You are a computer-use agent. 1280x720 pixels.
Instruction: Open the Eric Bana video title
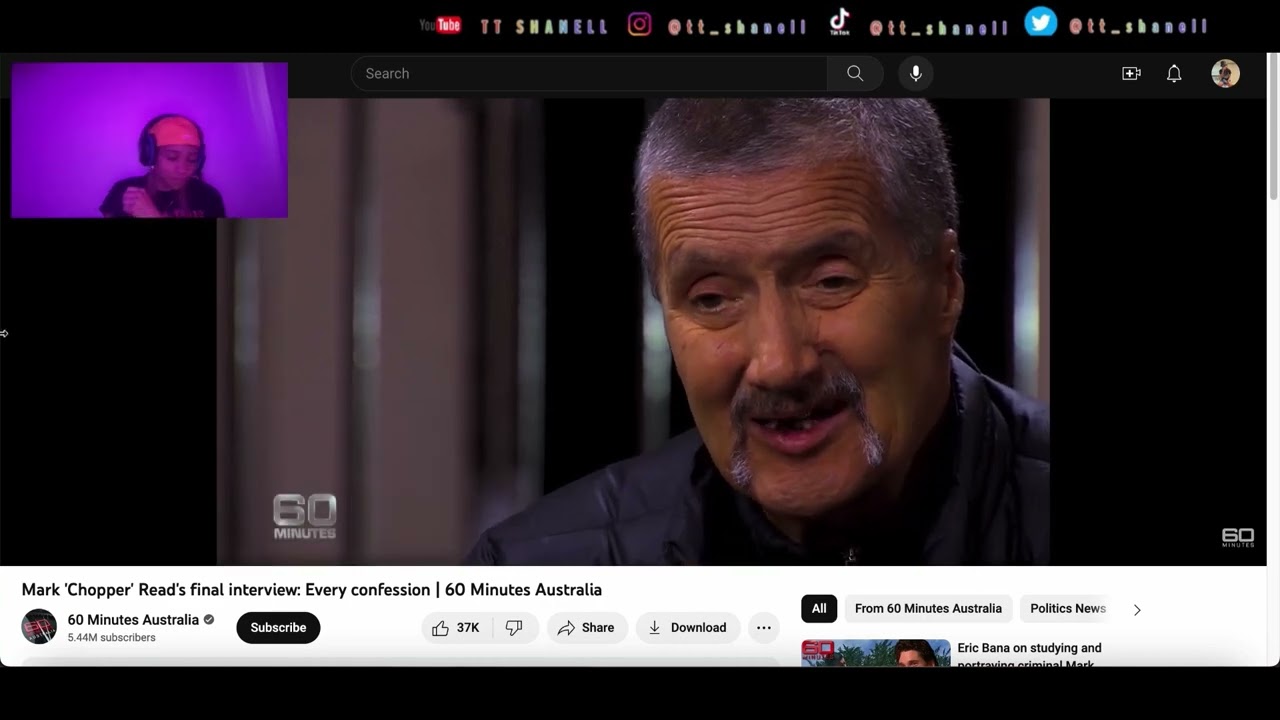point(1030,656)
